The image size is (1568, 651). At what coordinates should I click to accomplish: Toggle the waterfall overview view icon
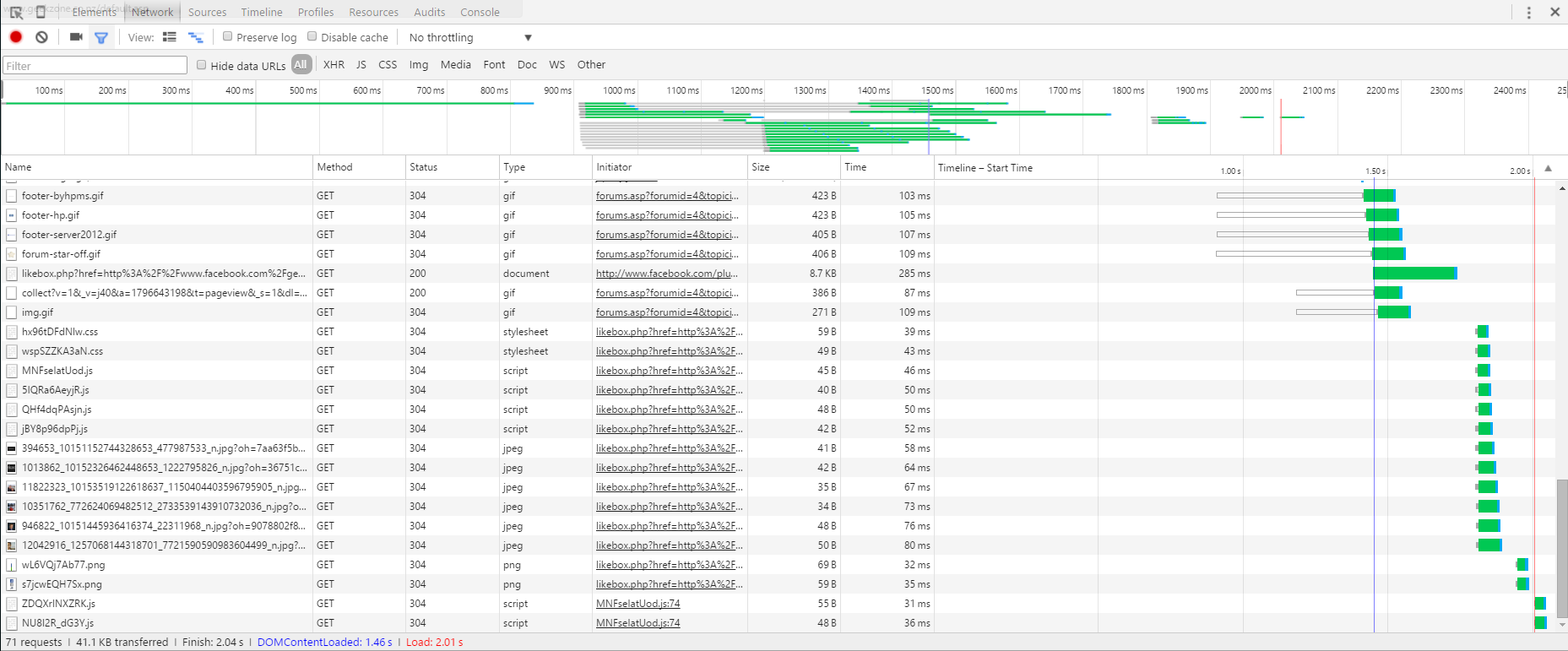coord(196,37)
